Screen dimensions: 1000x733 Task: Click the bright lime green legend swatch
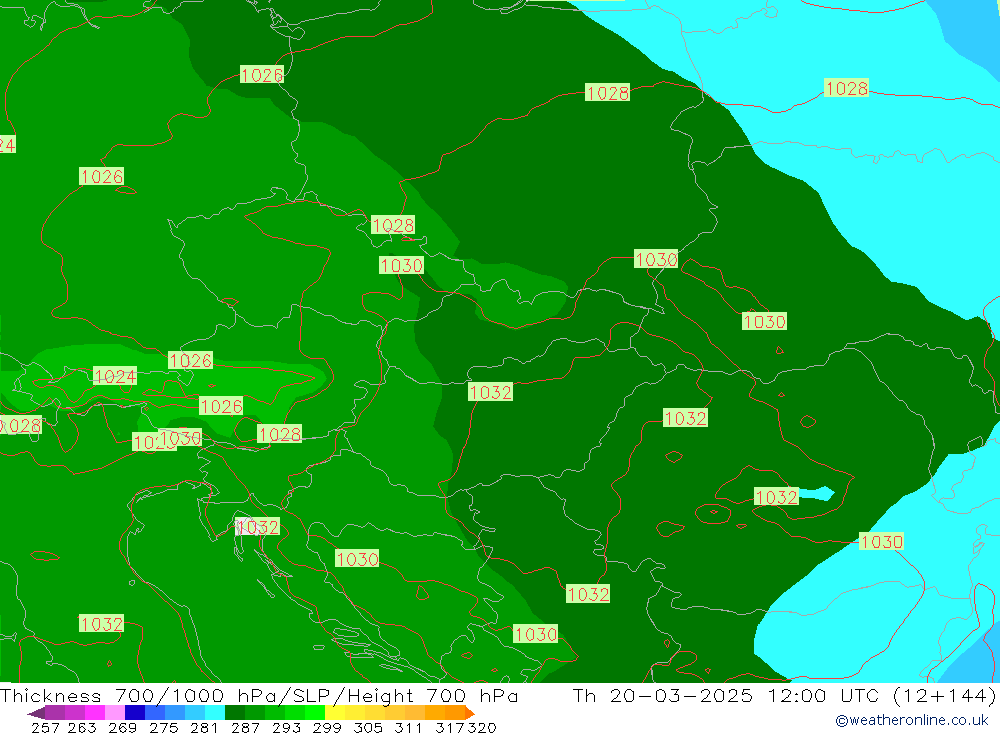click(x=315, y=713)
